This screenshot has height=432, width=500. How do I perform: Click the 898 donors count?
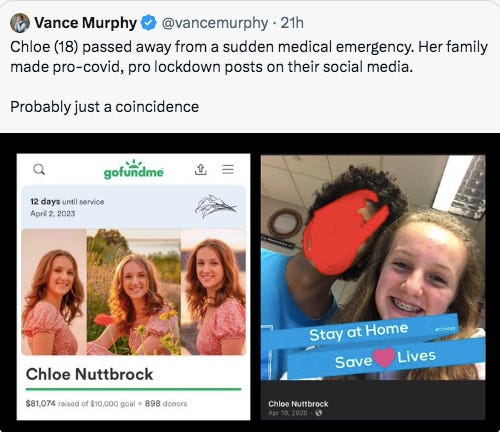[166, 403]
